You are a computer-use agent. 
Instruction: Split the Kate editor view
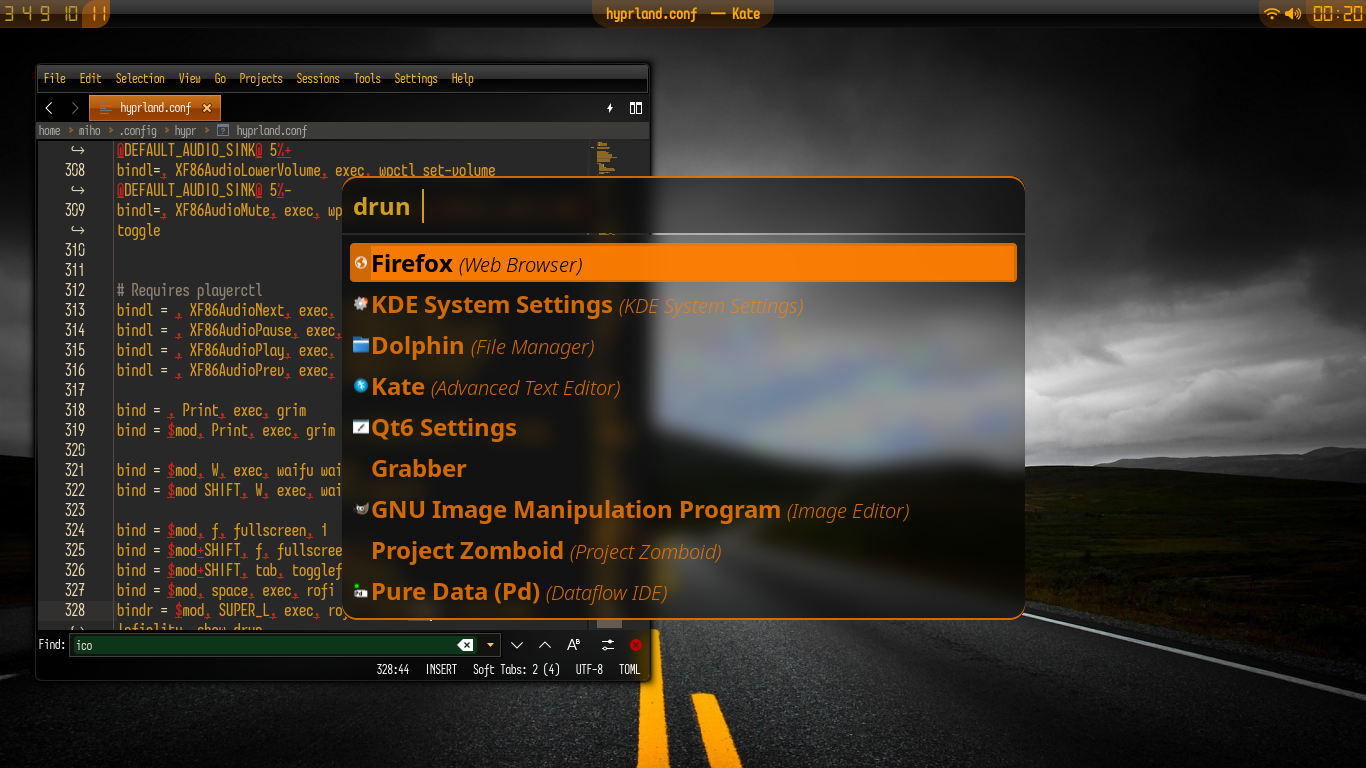pos(636,108)
